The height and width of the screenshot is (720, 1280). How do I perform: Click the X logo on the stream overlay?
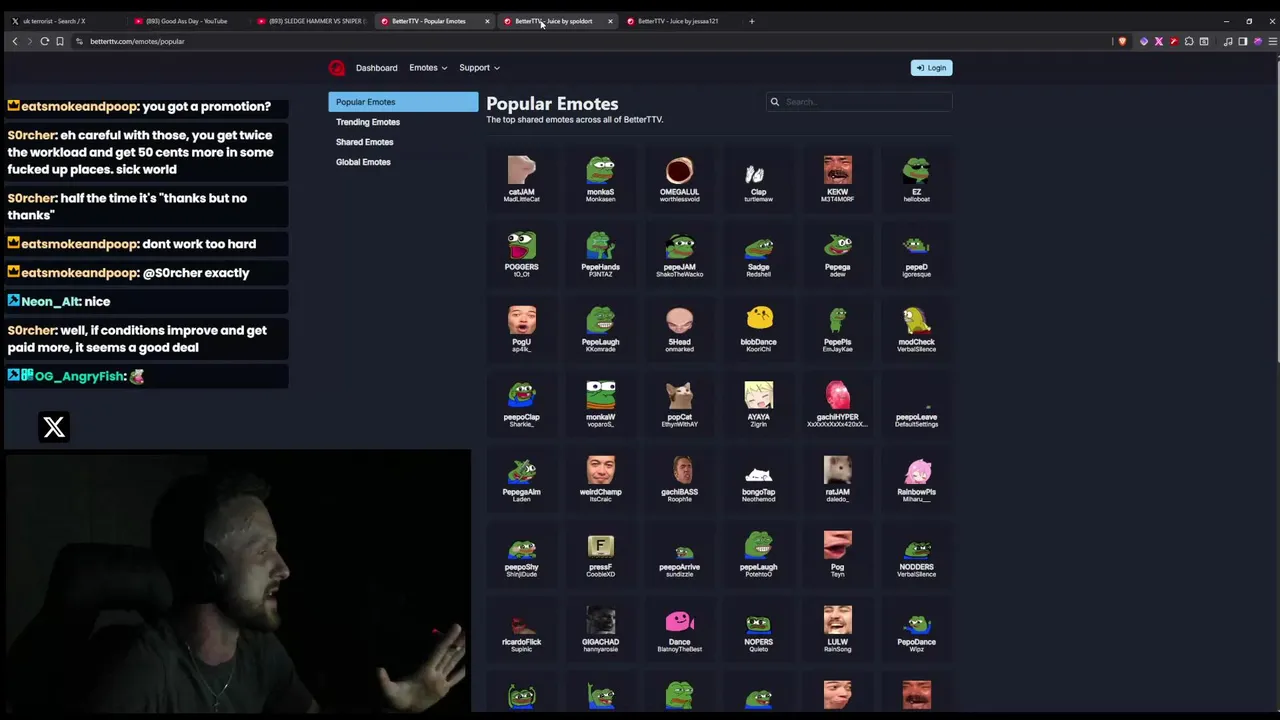coord(54,428)
